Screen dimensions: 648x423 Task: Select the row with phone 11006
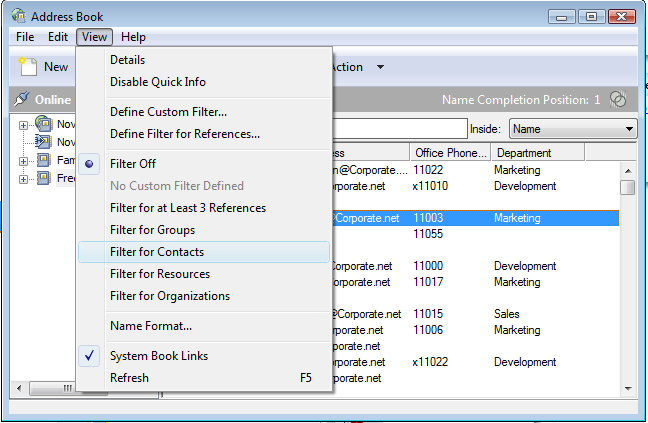(x=475, y=330)
